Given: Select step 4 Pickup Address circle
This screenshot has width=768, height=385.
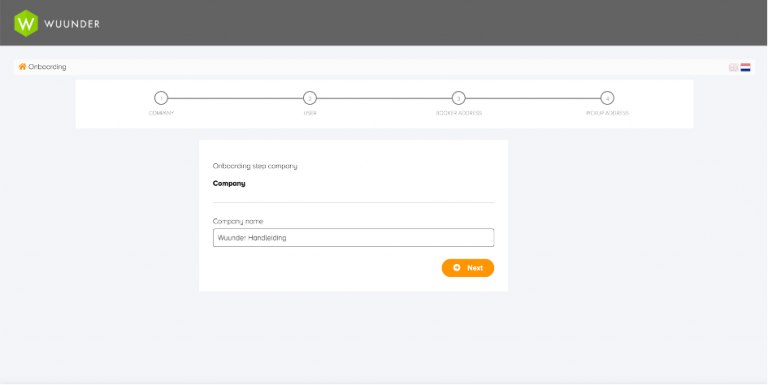Looking at the screenshot, I should pos(607,98).
